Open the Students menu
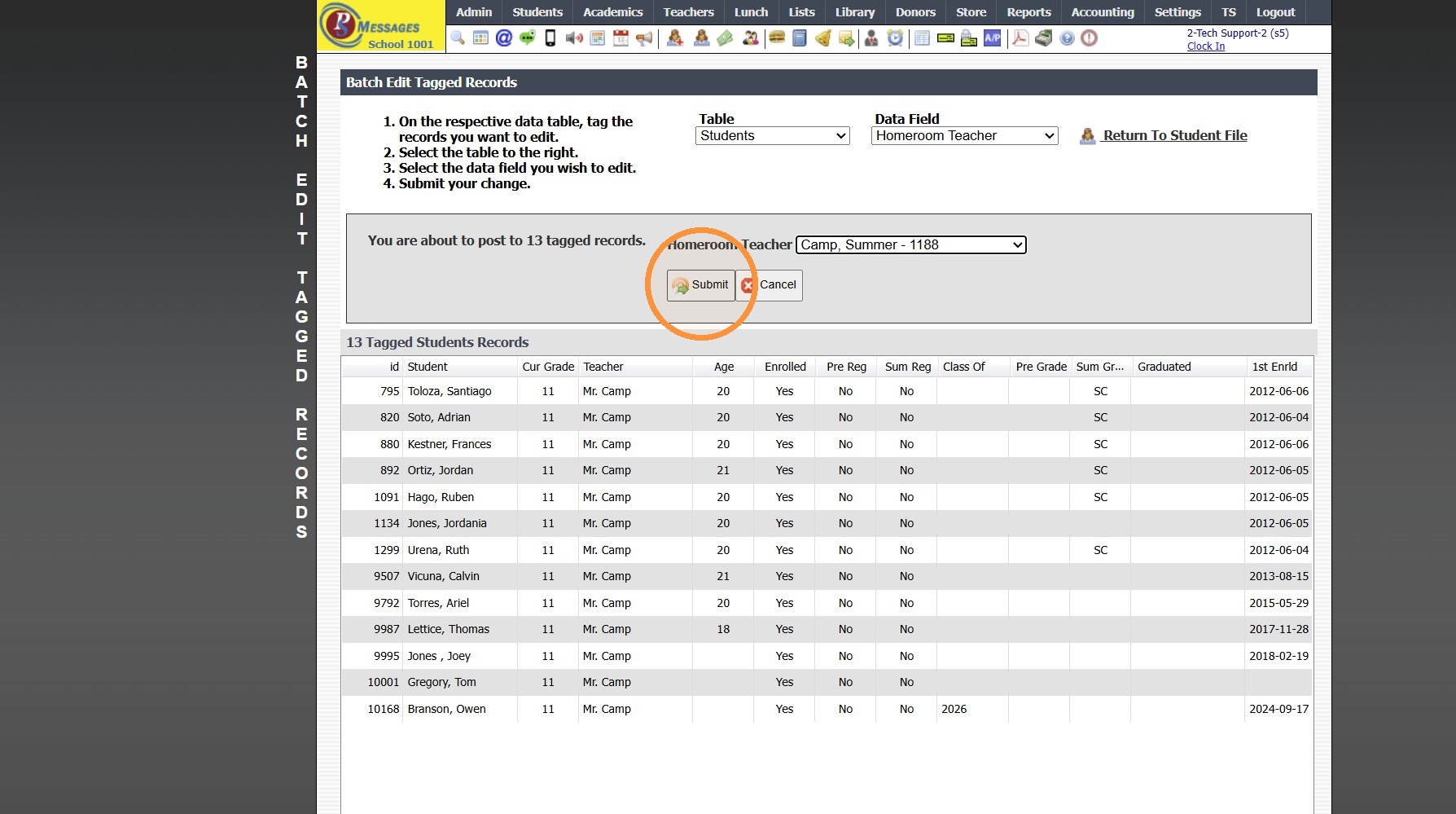 [x=537, y=12]
